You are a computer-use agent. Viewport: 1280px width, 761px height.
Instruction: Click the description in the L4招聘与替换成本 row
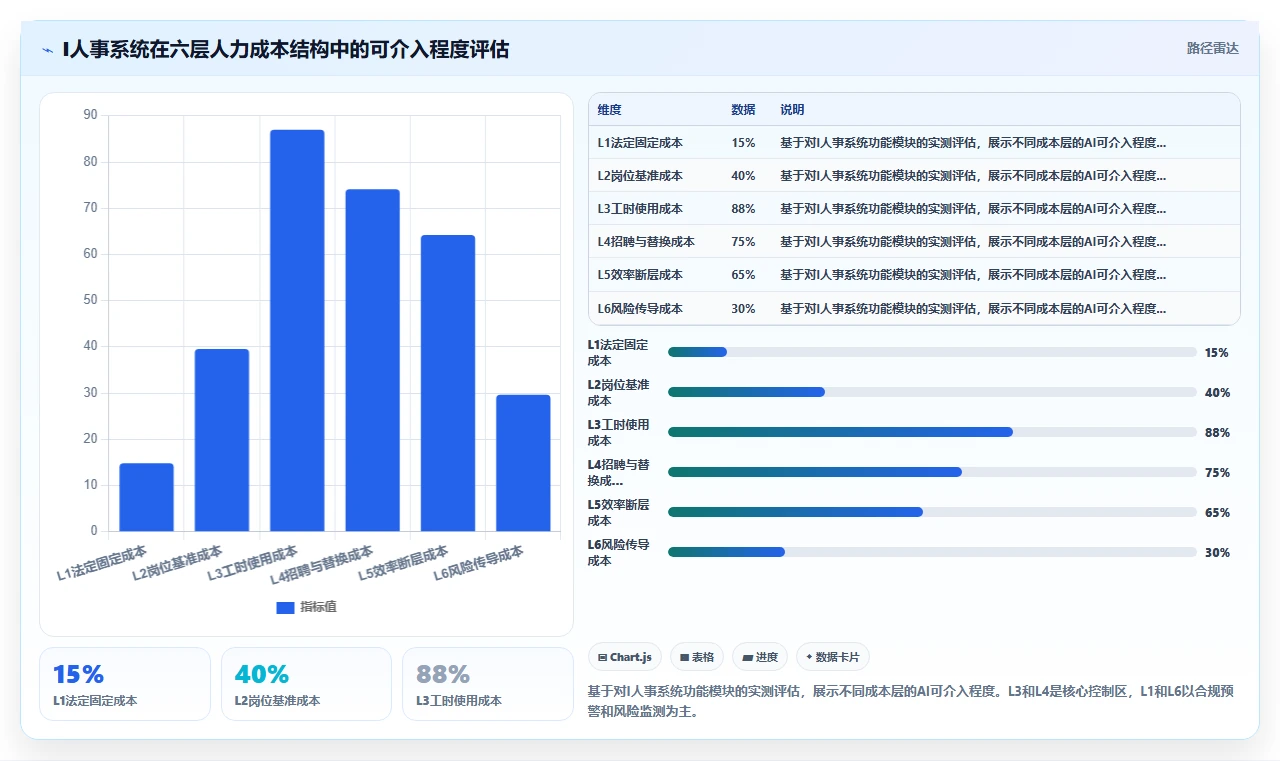[x=973, y=242]
